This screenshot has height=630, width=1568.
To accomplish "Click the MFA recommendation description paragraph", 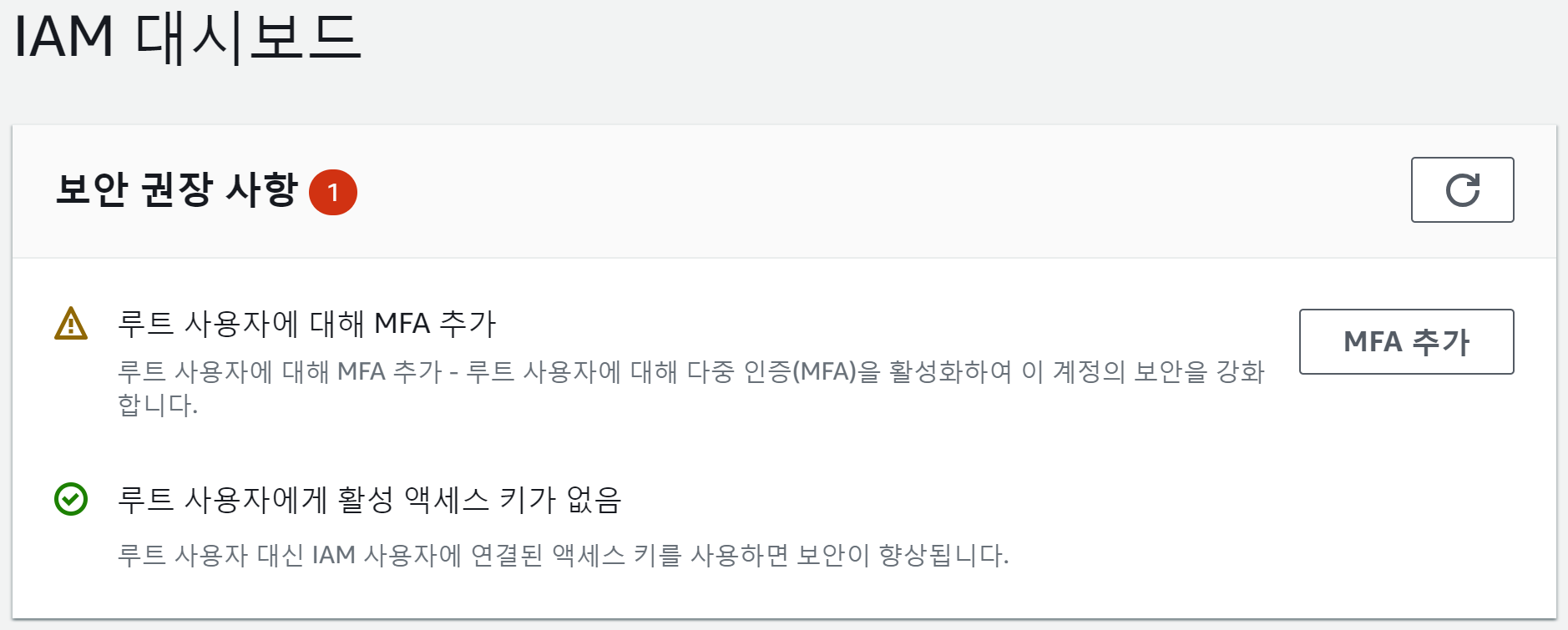I will [691, 387].
